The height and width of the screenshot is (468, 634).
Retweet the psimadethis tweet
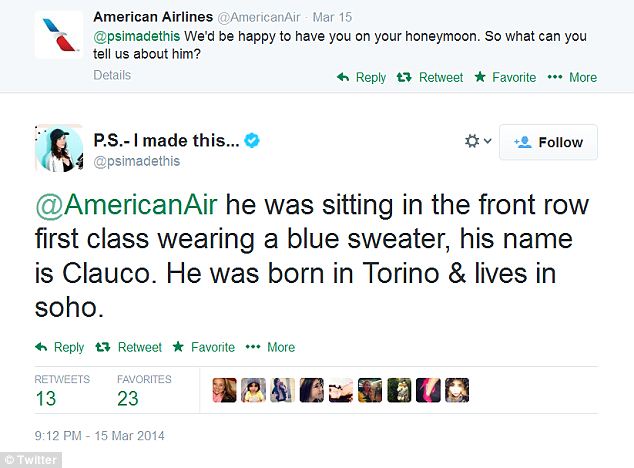tap(128, 347)
